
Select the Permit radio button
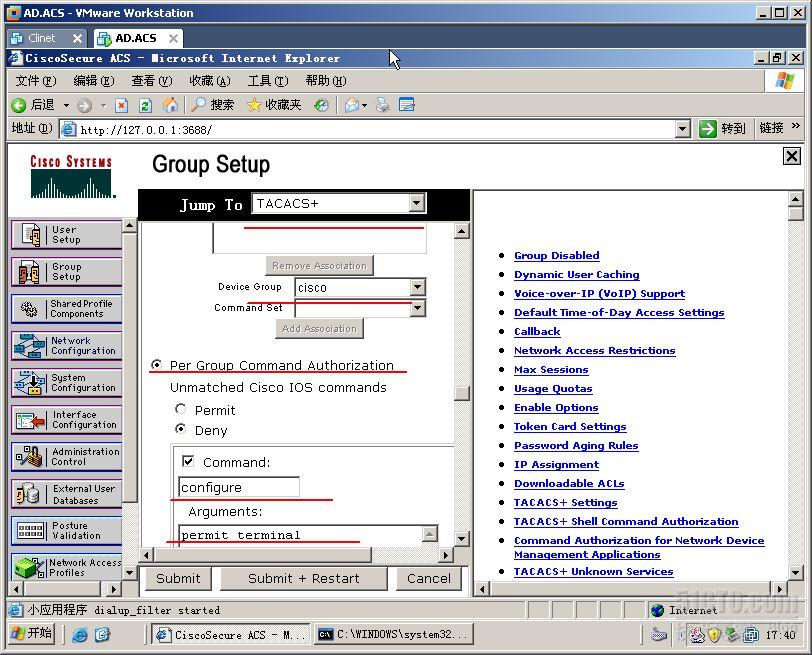(x=180, y=409)
